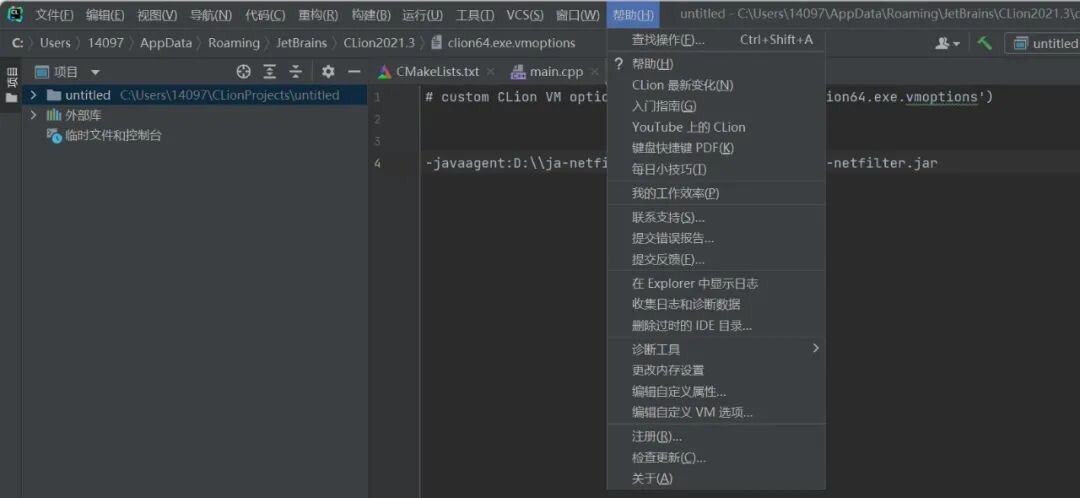The height and width of the screenshot is (498, 1080).
Task: Select the untitled project folder row
Action: click(194, 95)
